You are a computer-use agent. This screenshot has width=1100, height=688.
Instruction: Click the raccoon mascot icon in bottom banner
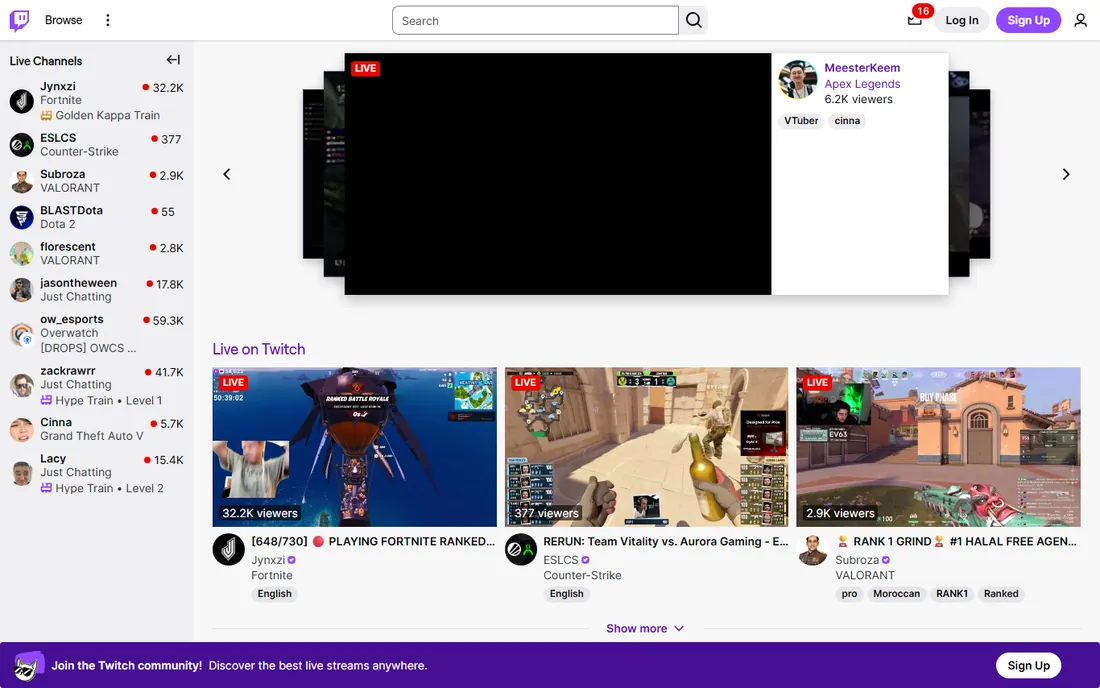[28, 666]
